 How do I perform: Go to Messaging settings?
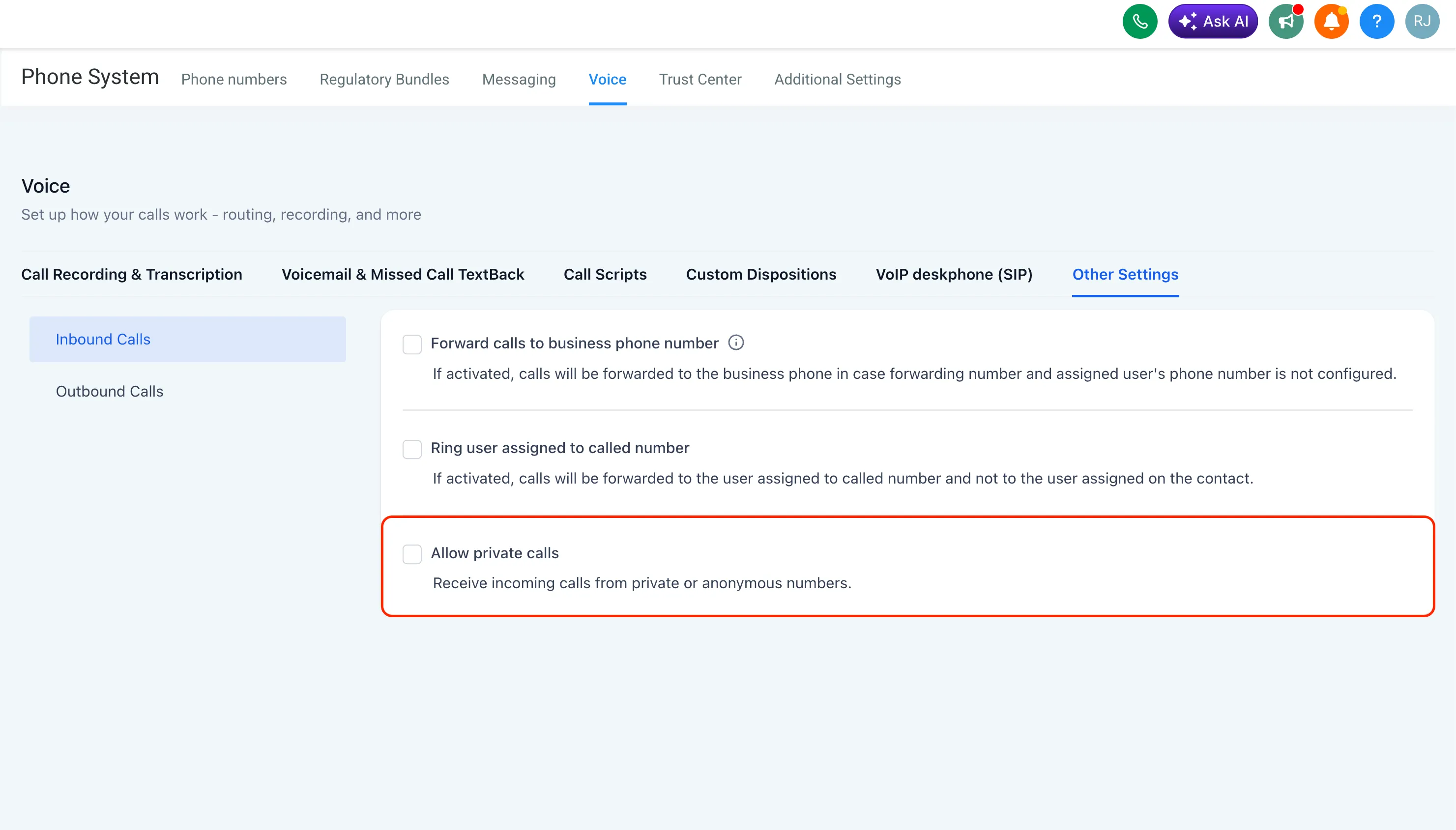[x=518, y=79]
